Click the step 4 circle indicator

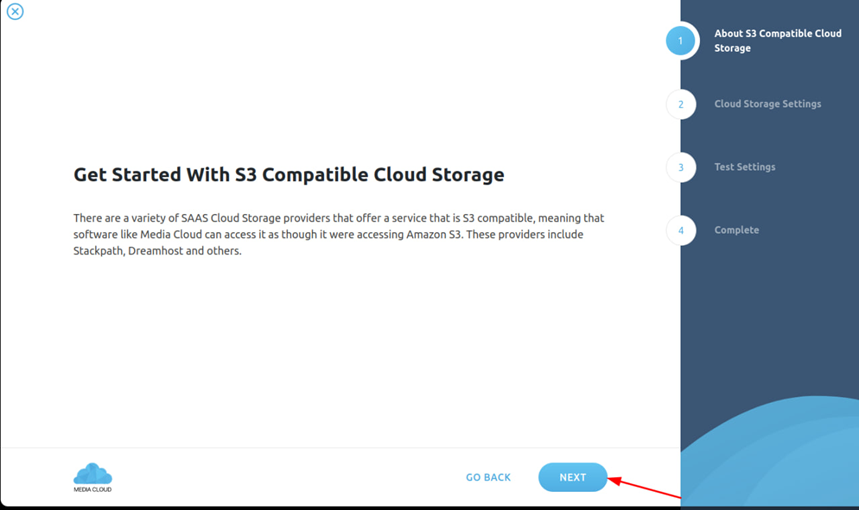click(x=681, y=230)
